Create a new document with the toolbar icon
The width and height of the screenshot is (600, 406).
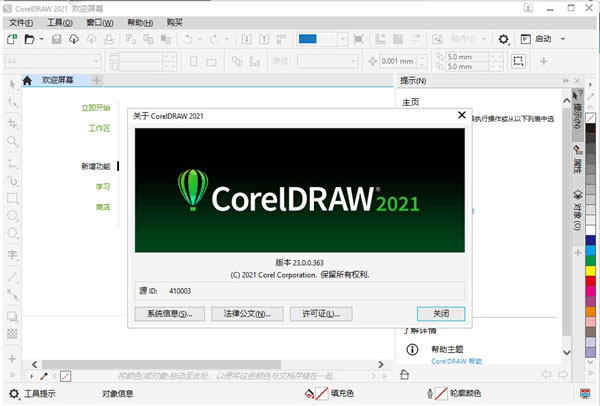pyautogui.click(x=12, y=39)
